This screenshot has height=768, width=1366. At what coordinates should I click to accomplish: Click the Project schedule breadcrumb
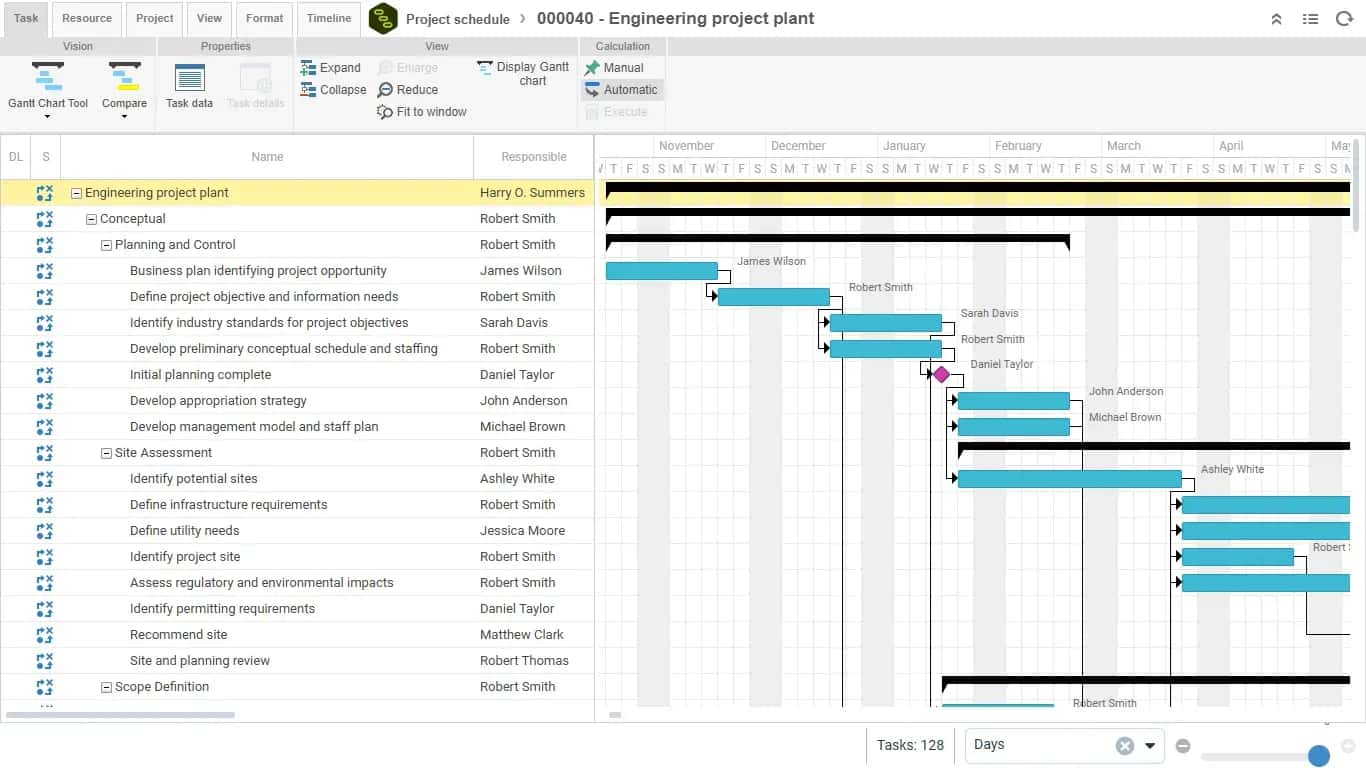[457, 19]
